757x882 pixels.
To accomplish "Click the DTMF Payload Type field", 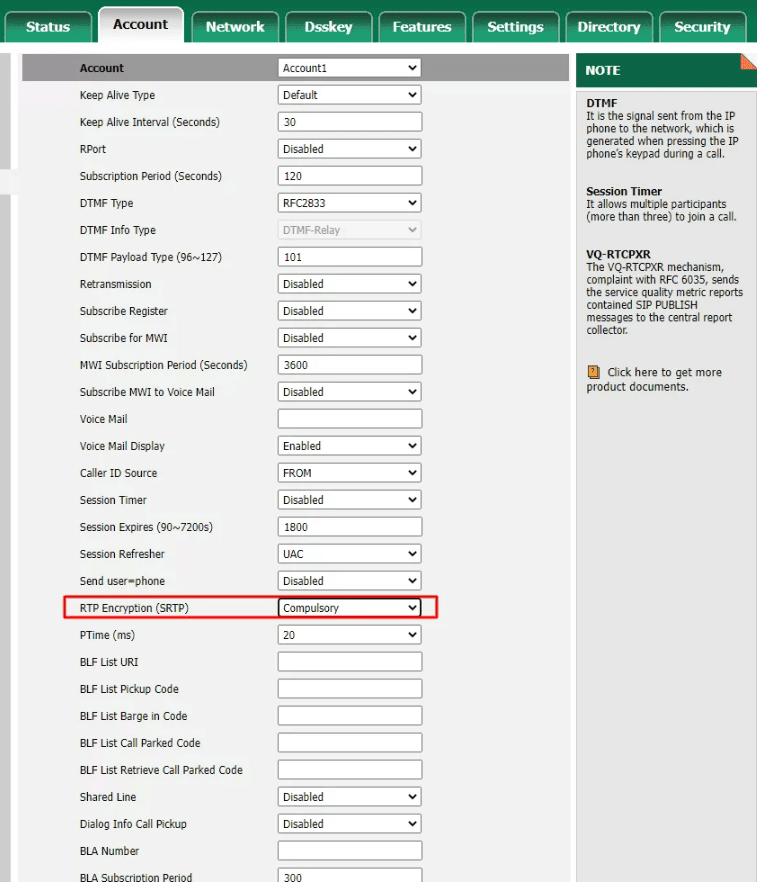I will click(349, 257).
